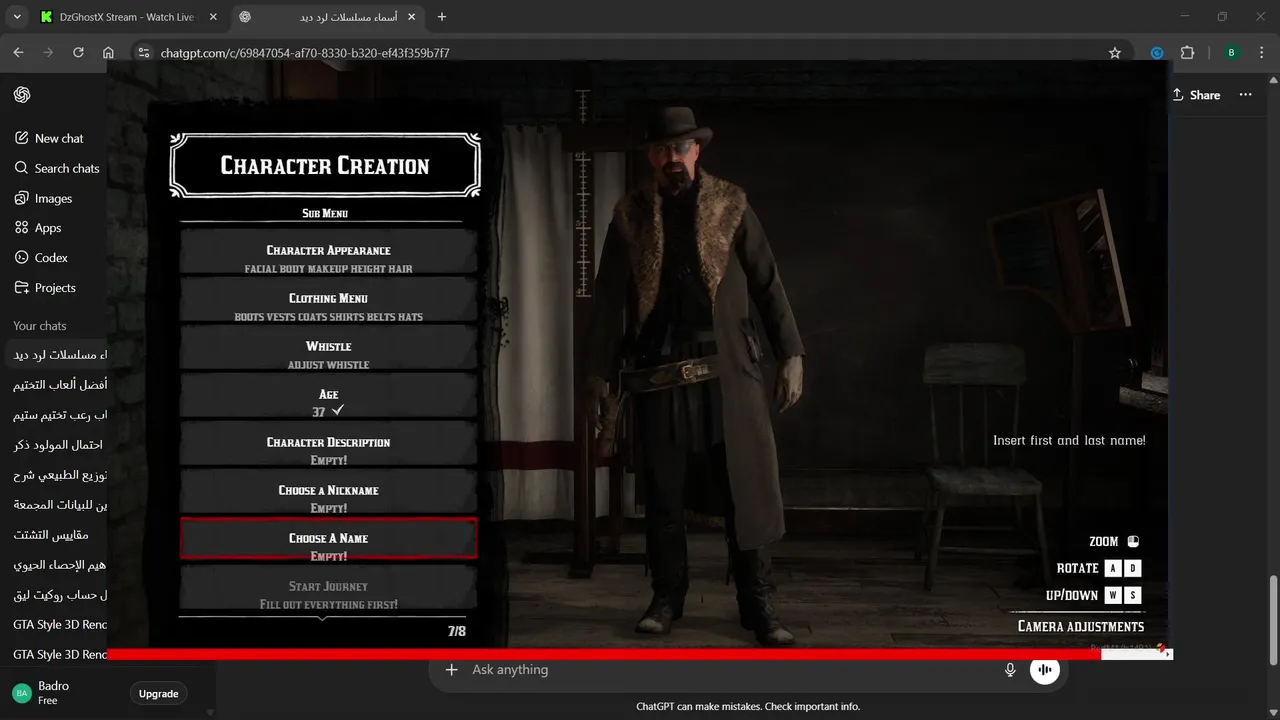Start voice mode with waveform button
Screen dimensions: 1280x720
[1045, 670]
